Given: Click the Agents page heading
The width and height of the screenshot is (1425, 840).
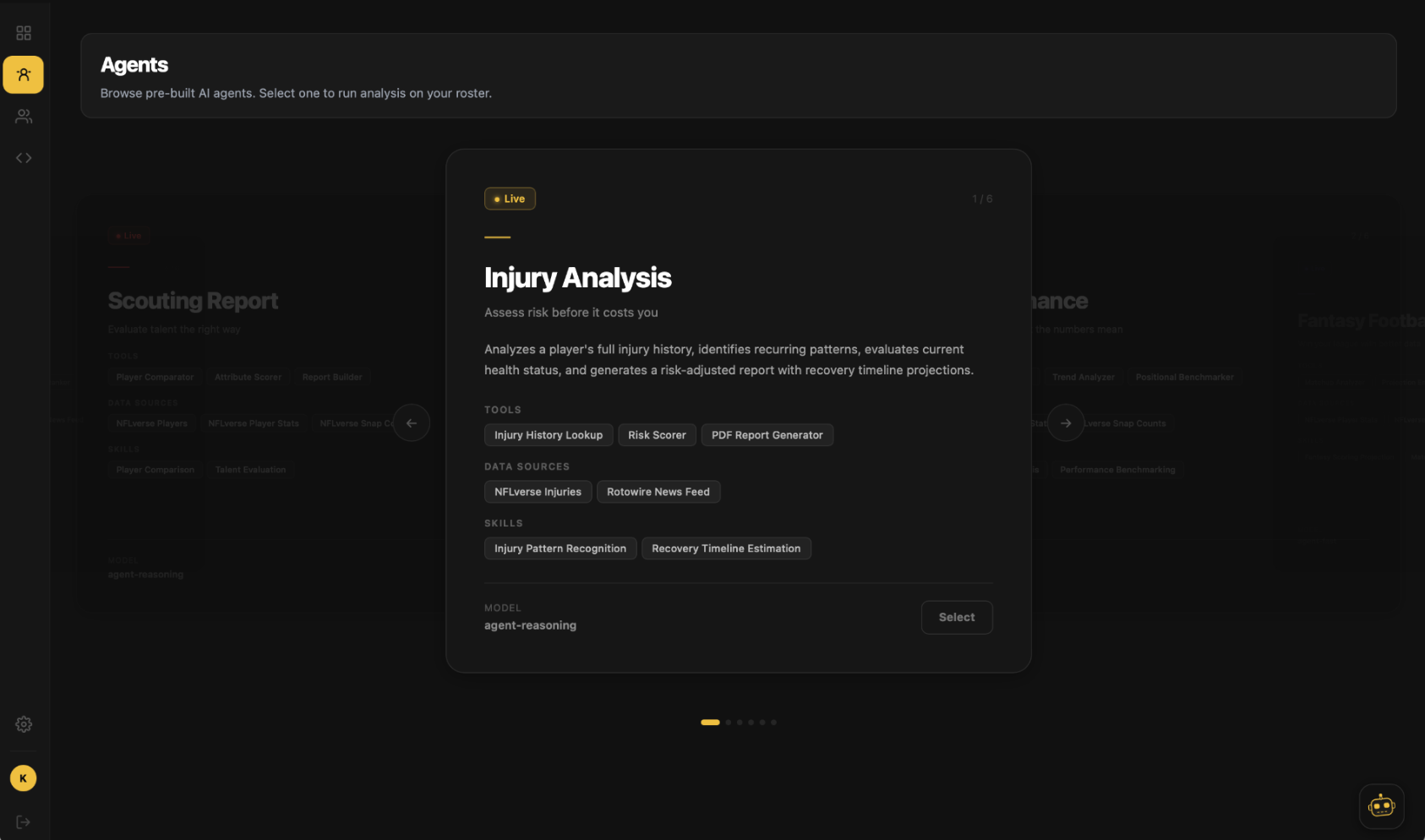Looking at the screenshot, I should point(134,65).
